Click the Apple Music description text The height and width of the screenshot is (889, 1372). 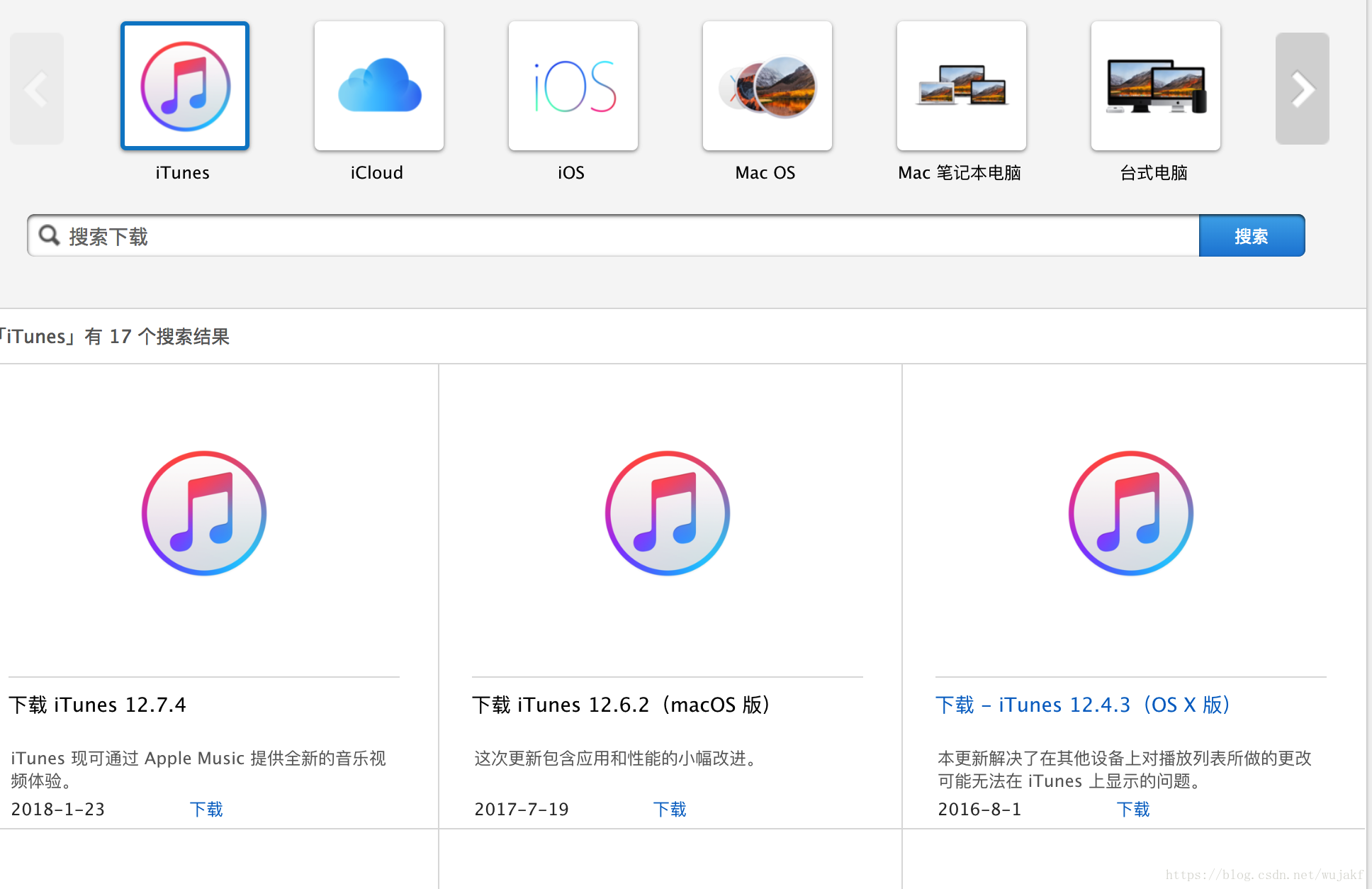198,769
